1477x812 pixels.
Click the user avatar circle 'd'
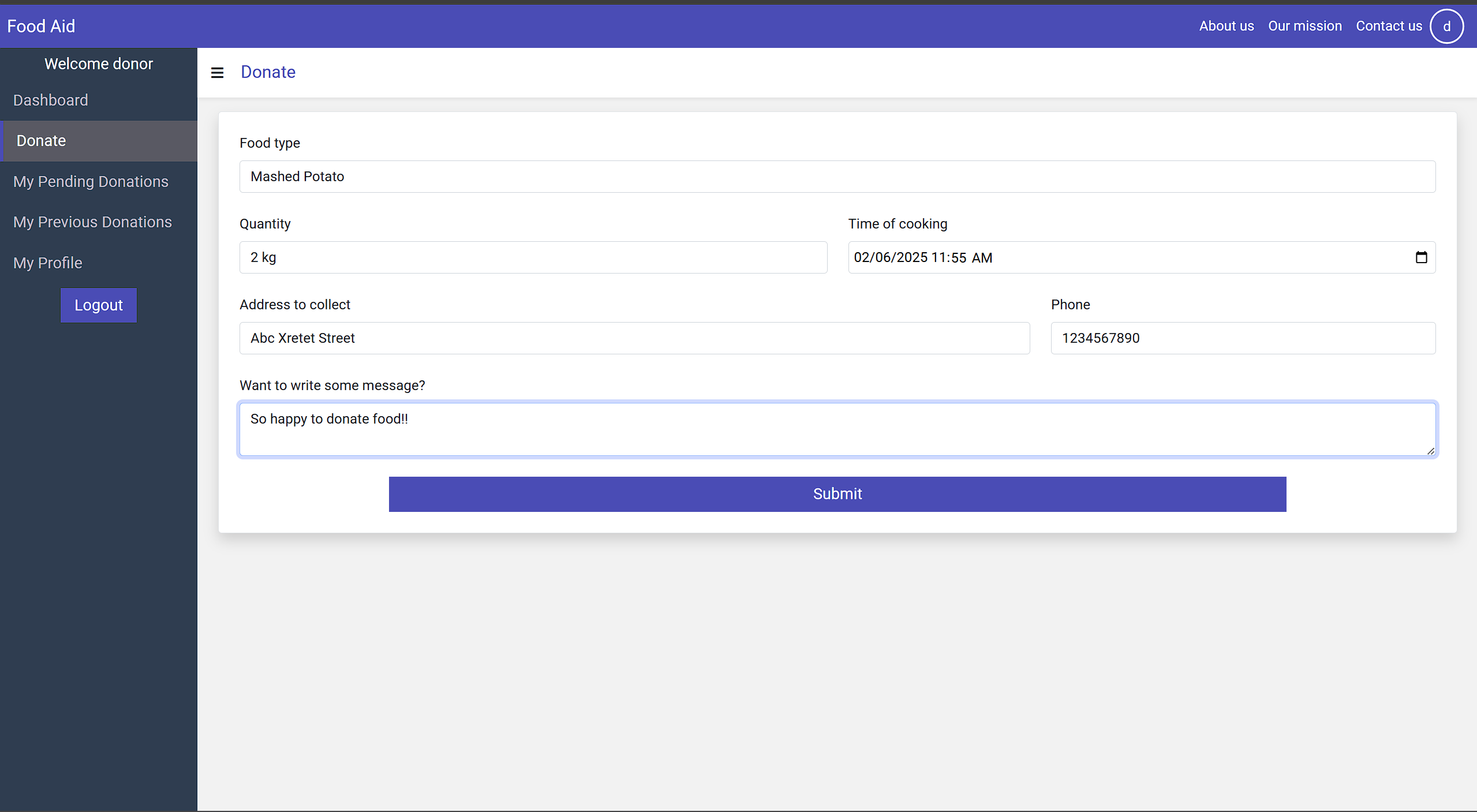point(1446,27)
